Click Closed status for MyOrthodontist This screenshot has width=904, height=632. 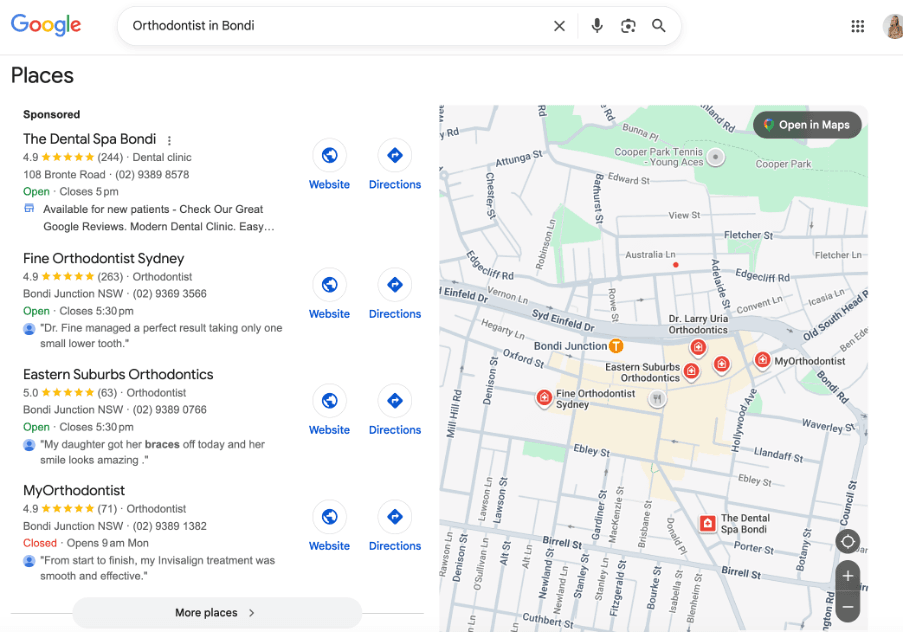[40, 543]
